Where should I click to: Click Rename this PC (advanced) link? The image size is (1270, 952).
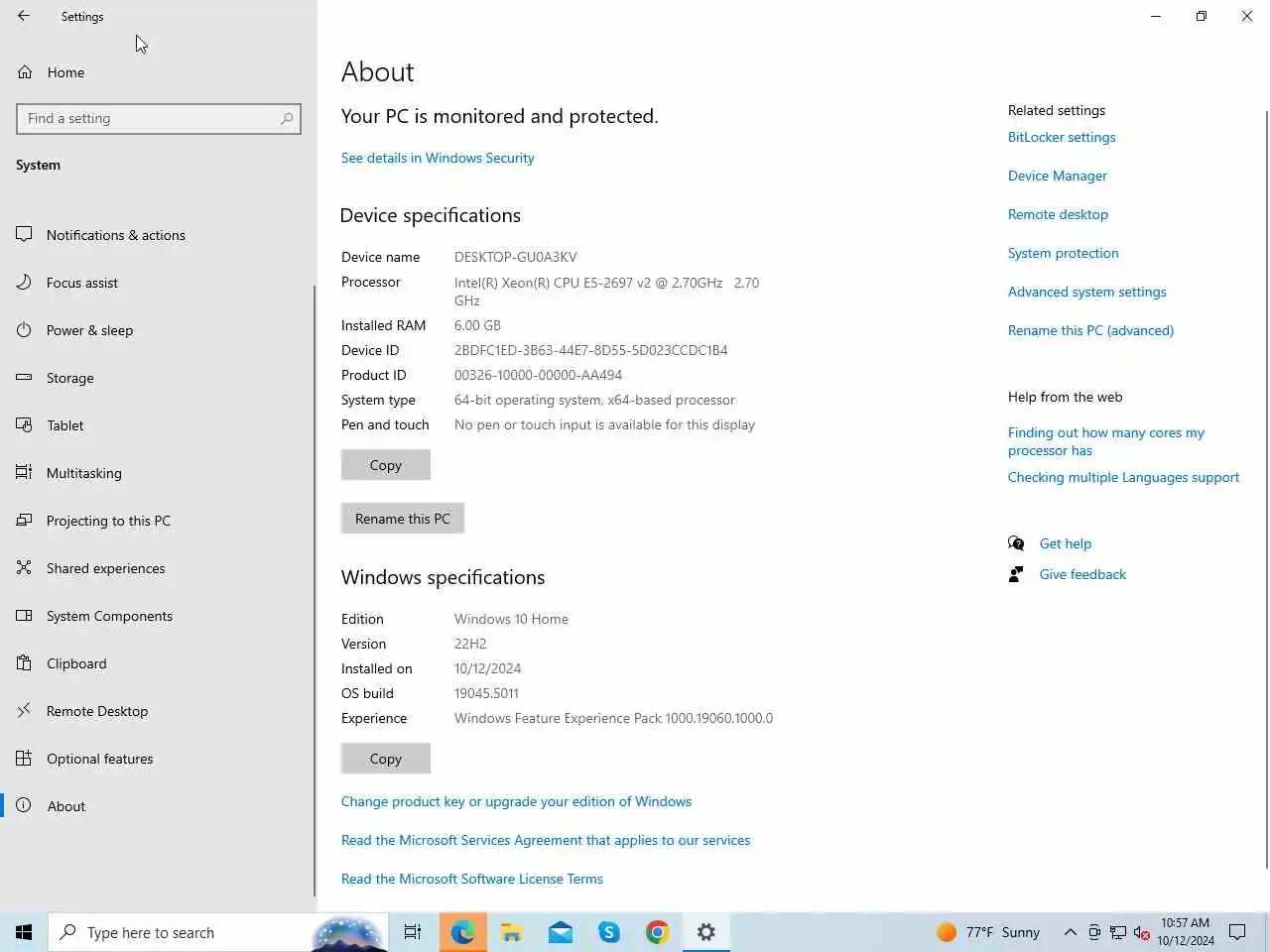[x=1090, y=330]
